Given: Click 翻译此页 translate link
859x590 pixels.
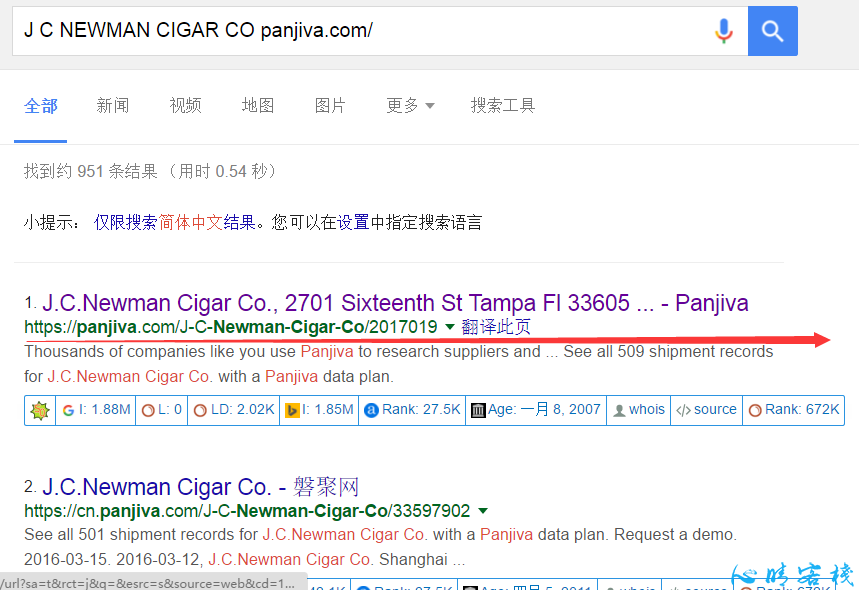Looking at the screenshot, I should click(x=496, y=327).
